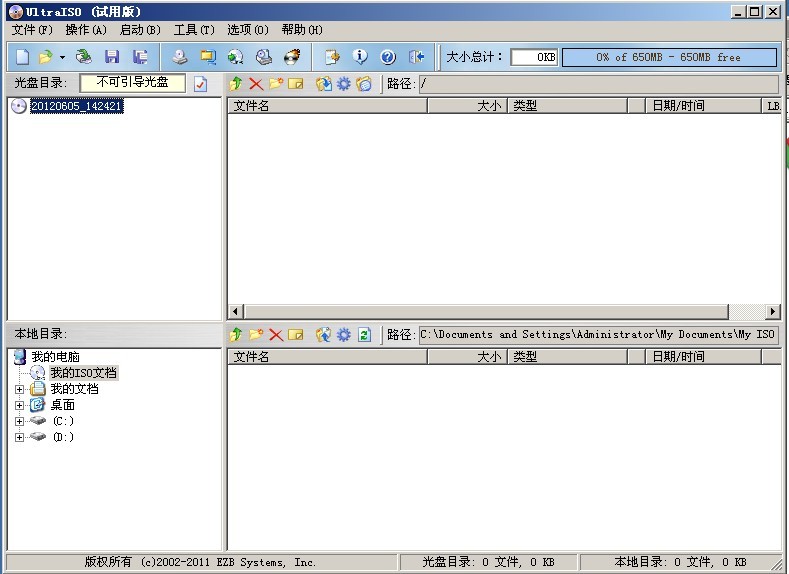Go up one level in local directory toolbar
The height and width of the screenshot is (574, 789).
[x=235, y=335]
